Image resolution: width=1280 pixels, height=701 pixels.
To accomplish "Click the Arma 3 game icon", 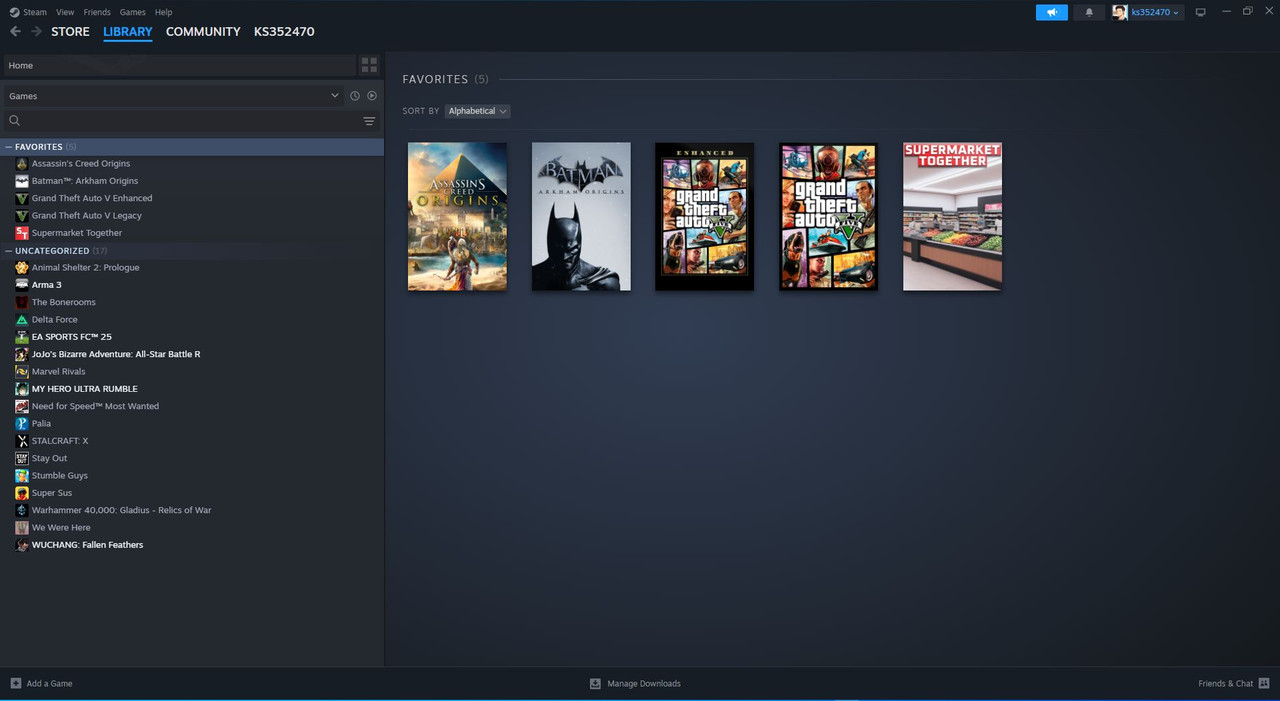I will coord(22,285).
